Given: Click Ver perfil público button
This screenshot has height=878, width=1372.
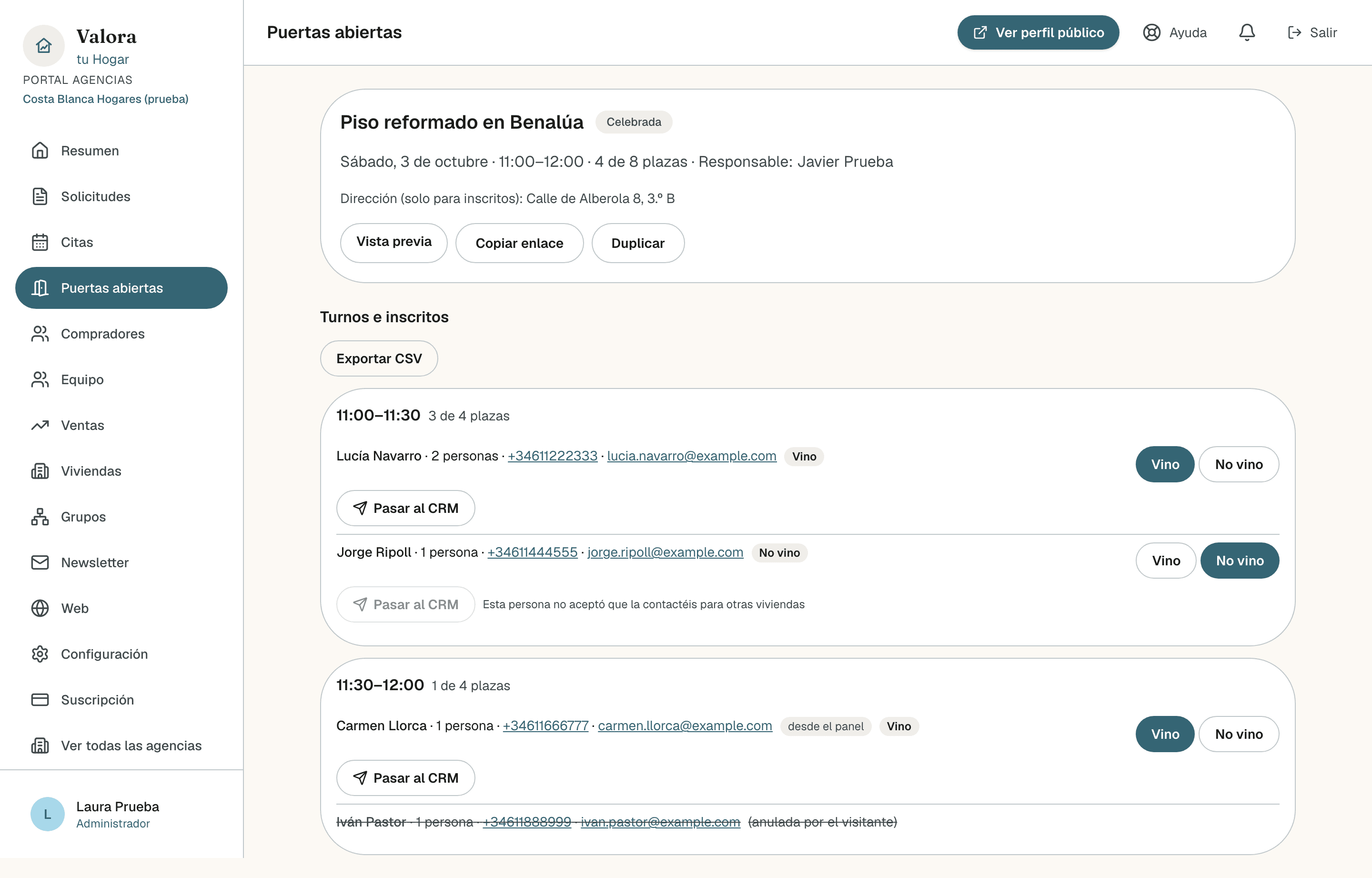Looking at the screenshot, I should (1038, 32).
